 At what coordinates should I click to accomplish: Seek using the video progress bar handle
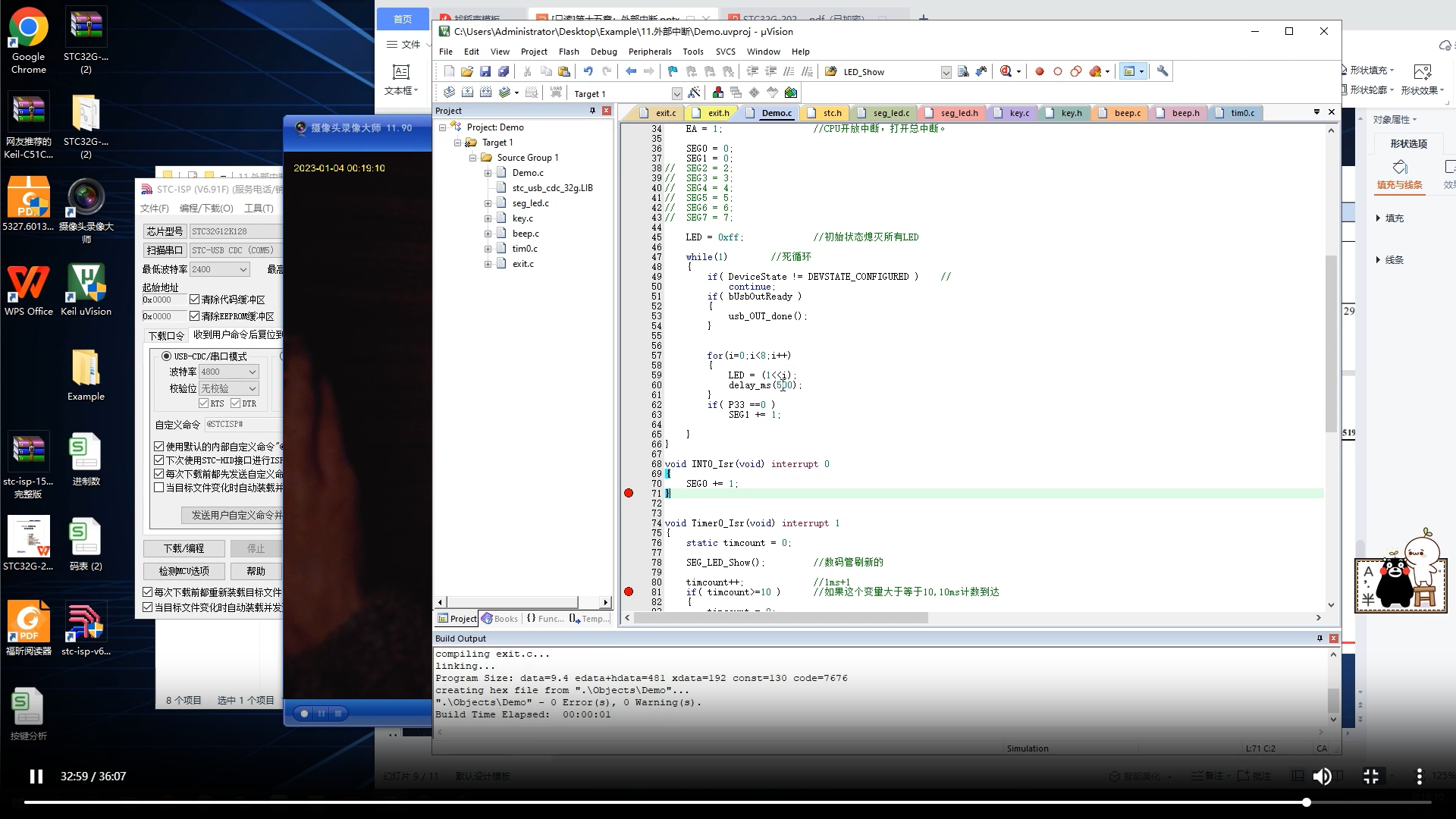pos(1307,802)
